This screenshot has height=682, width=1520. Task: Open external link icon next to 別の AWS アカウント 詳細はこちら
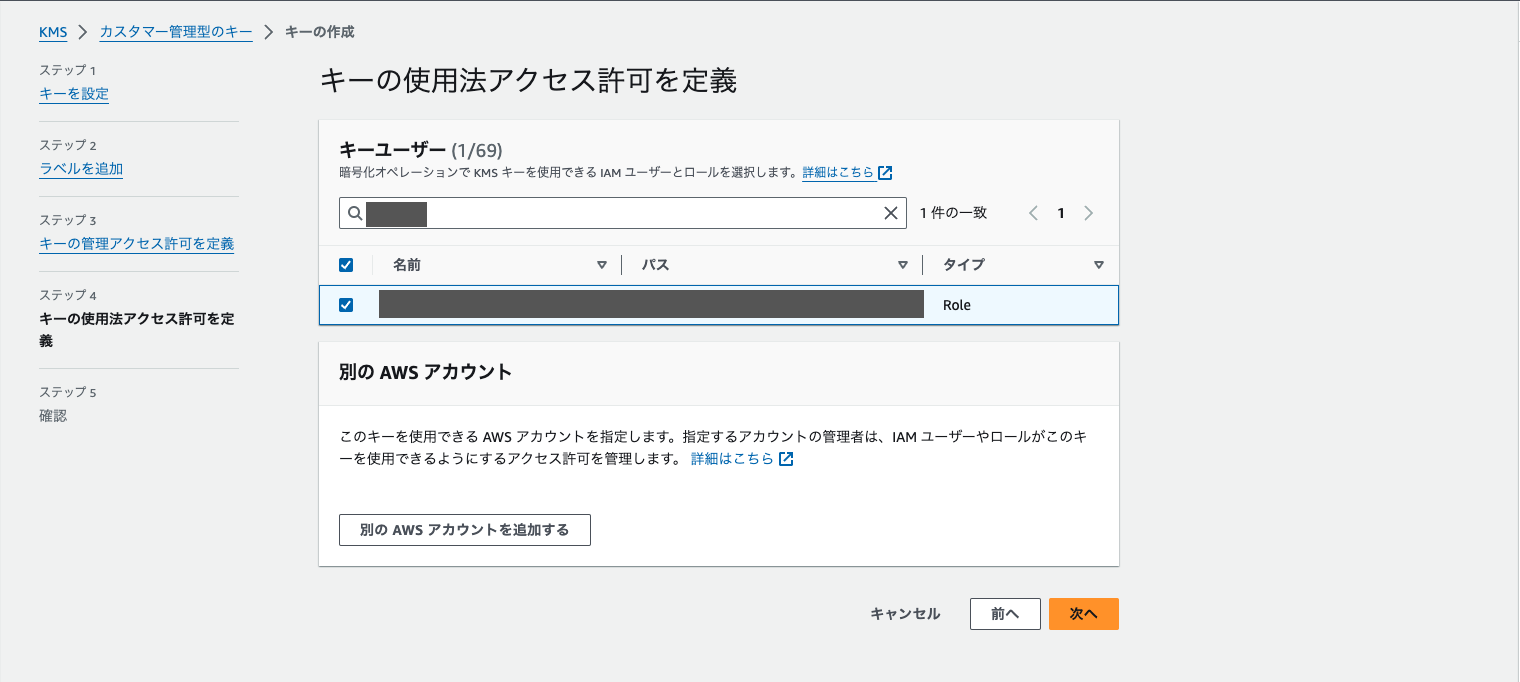pyautogui.click(x=786, y=458)
